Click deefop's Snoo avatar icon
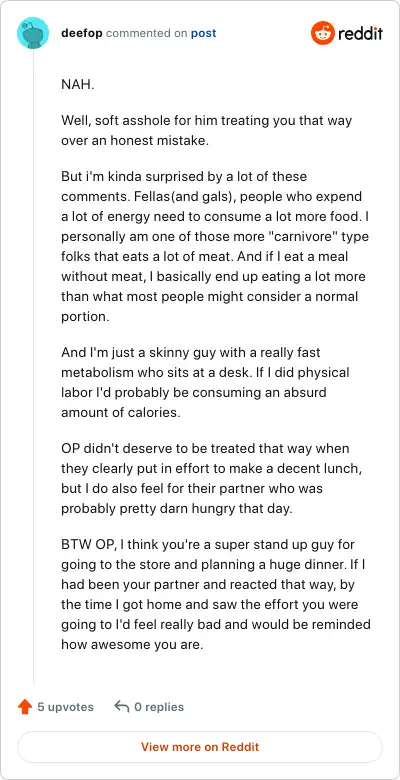Viewport: 400px width, 780px height. 33,33
